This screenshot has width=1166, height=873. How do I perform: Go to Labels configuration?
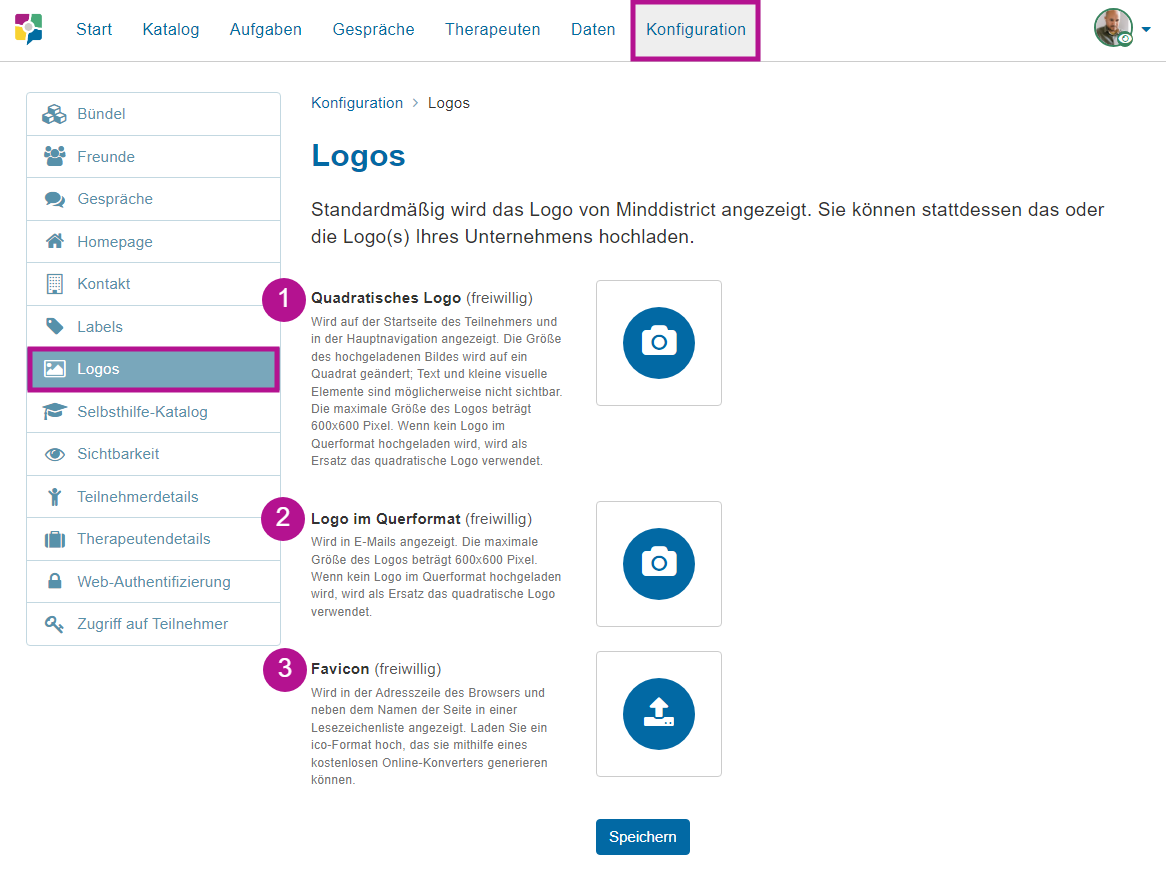tap(153, 326)
